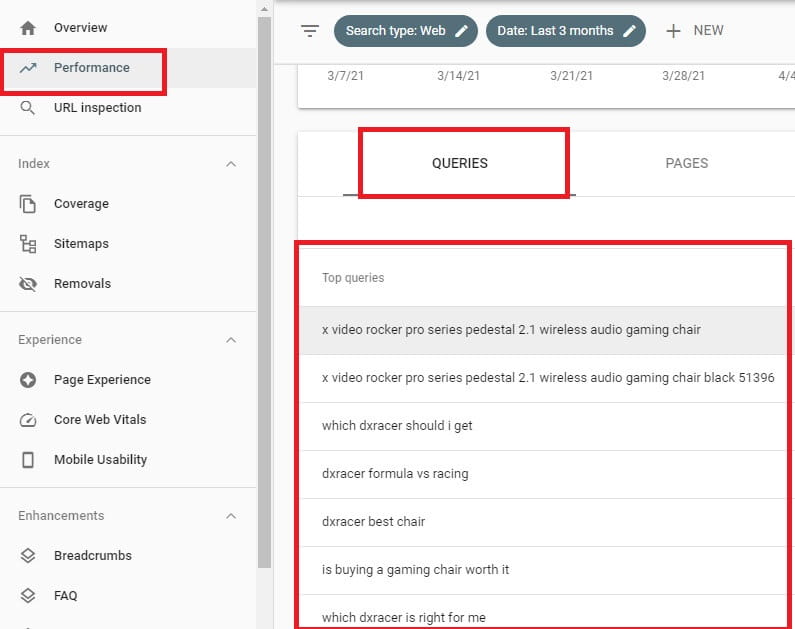795x629 pixels.
Task: Click the Removals crossed-eye icon
Action: (28, 284)
